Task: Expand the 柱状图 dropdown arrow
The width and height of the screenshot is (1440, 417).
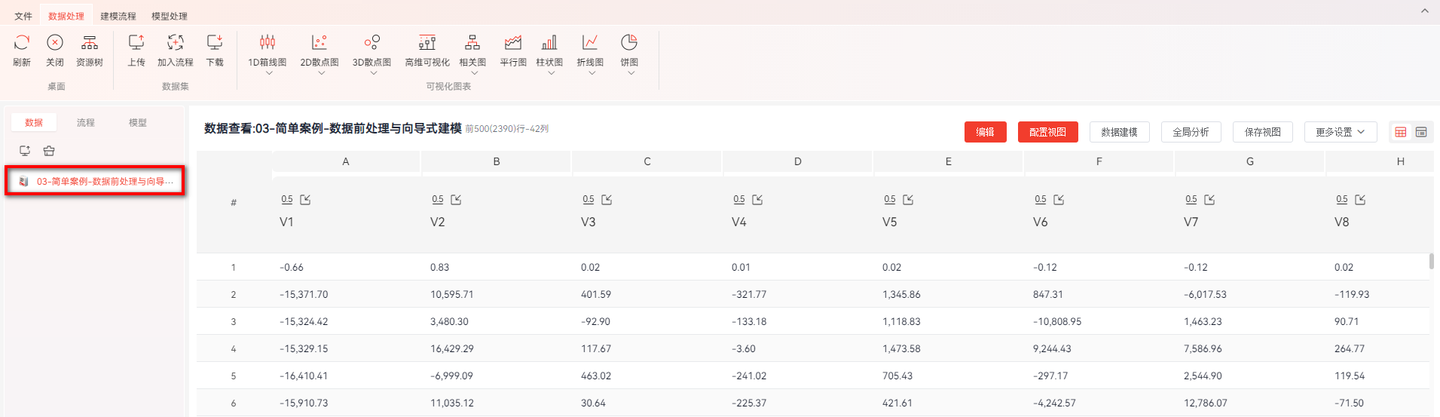Action: point(549,72)
